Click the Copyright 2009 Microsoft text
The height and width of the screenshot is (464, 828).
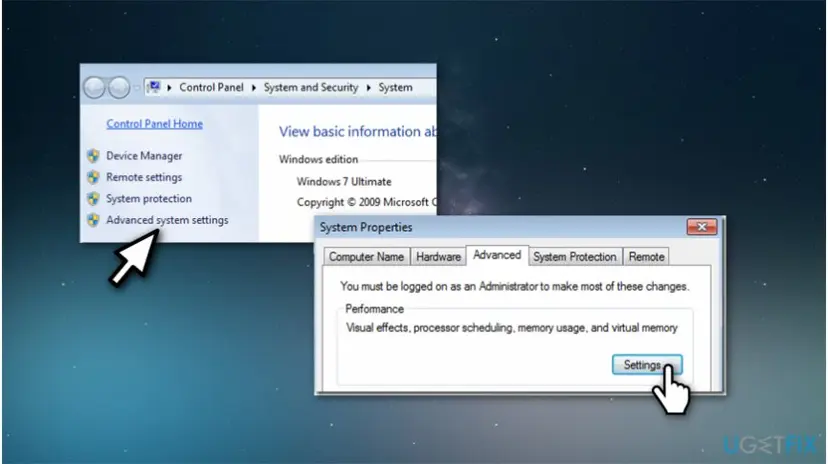coord(366,202)
